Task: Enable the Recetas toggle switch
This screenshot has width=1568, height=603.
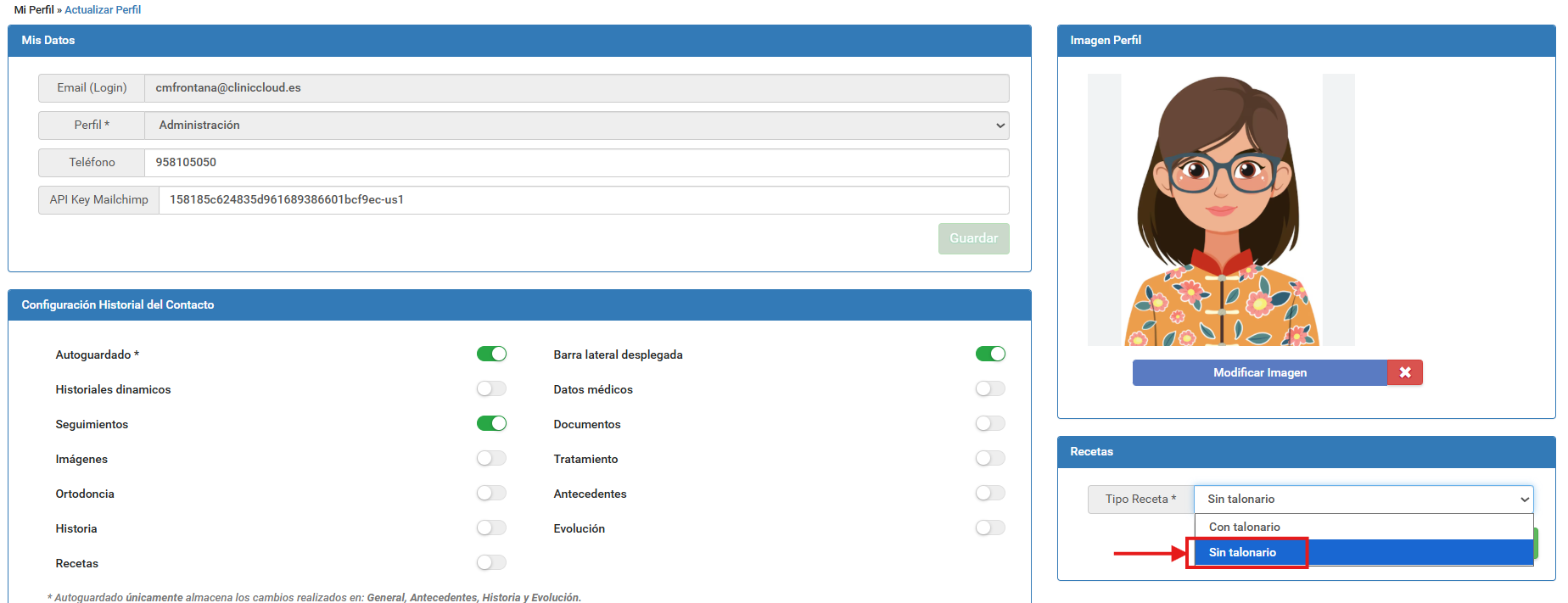Action: tap(491, 562)
